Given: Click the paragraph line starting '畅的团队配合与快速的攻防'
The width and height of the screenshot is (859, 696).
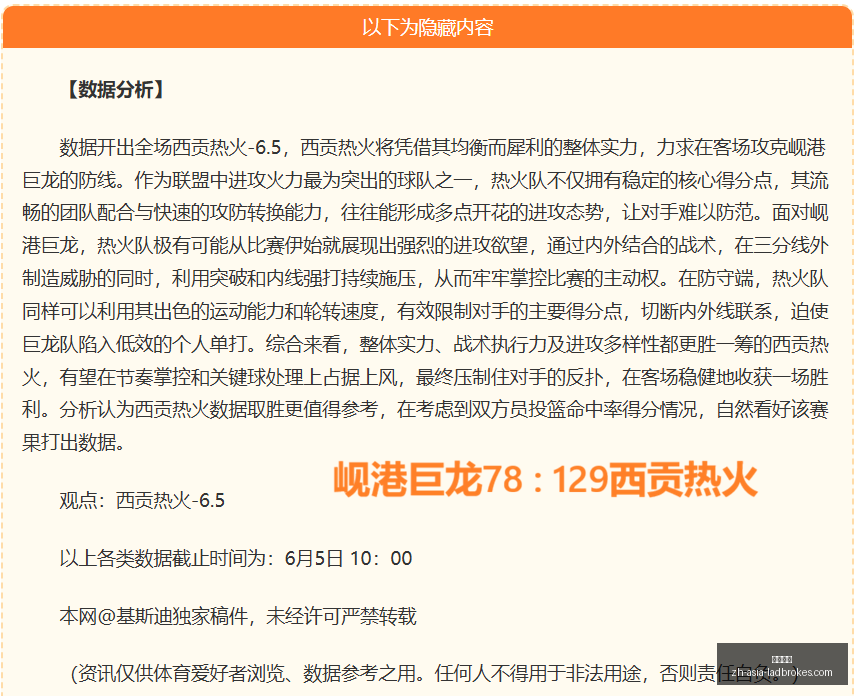Looking at the screenshot, I should [425, 213].
